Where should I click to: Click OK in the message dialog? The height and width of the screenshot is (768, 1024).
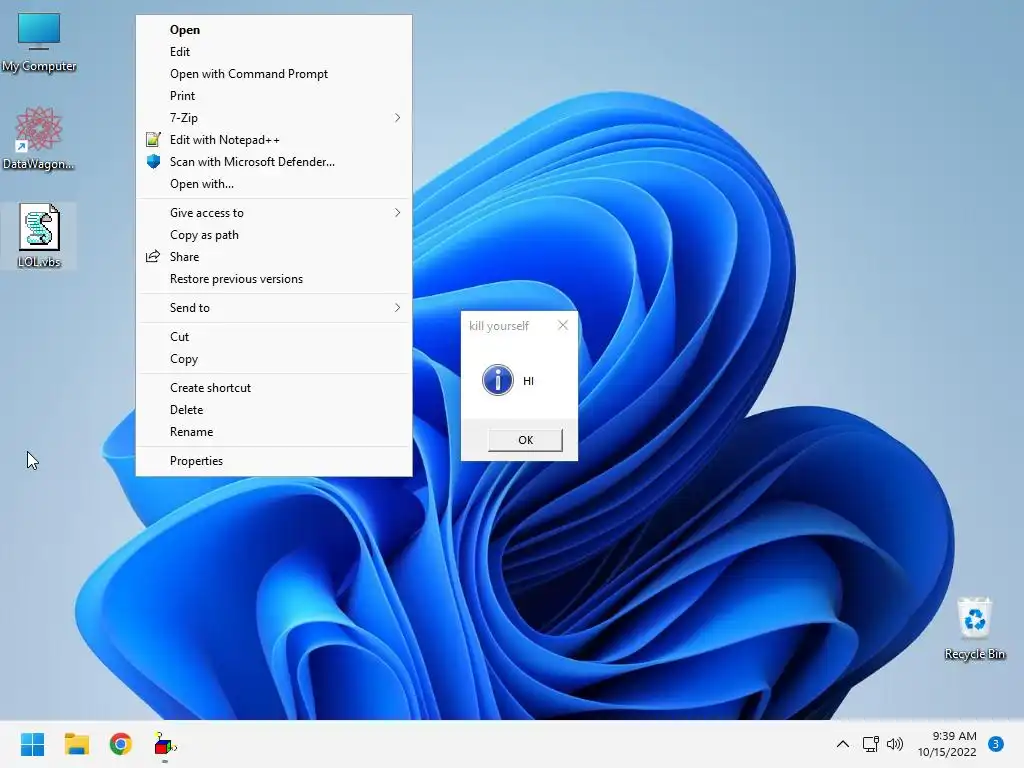(525, 440)
